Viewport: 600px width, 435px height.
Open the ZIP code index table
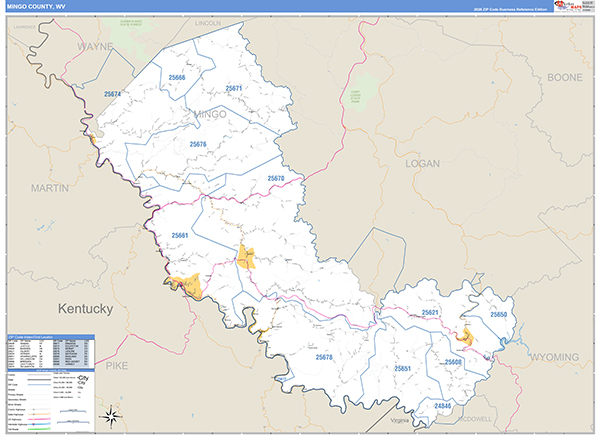point(50,351)
